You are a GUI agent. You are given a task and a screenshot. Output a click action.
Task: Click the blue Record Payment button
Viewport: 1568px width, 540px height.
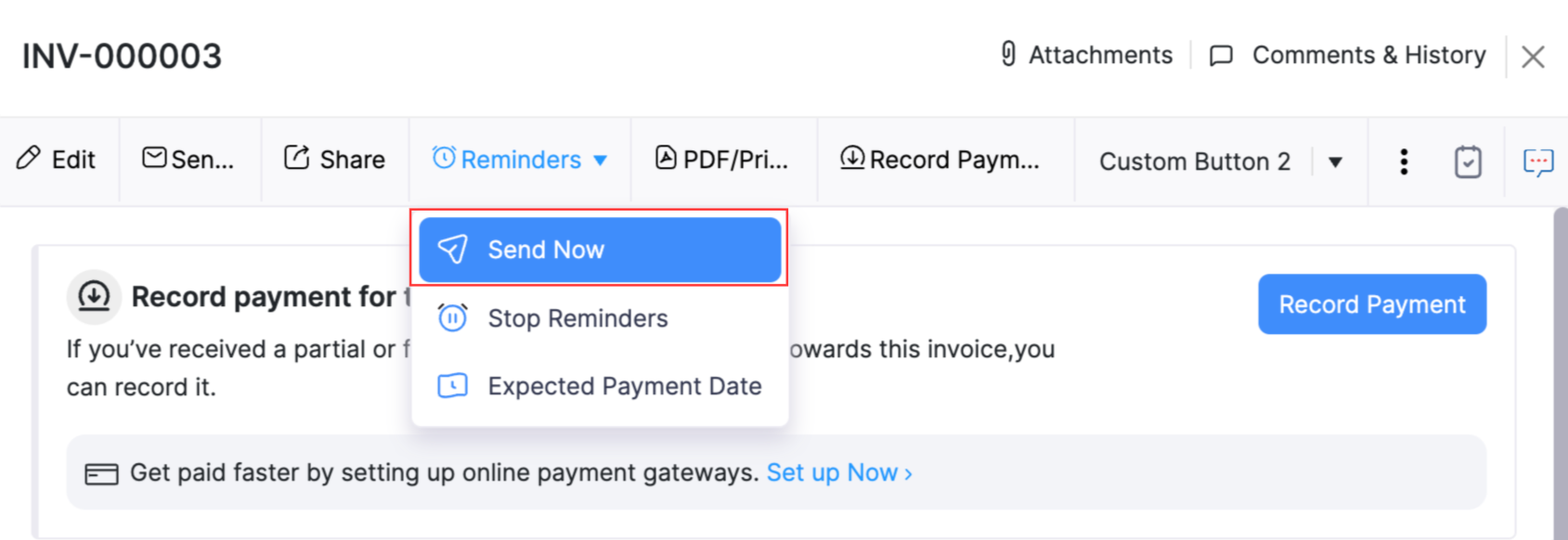point(1371,303)
